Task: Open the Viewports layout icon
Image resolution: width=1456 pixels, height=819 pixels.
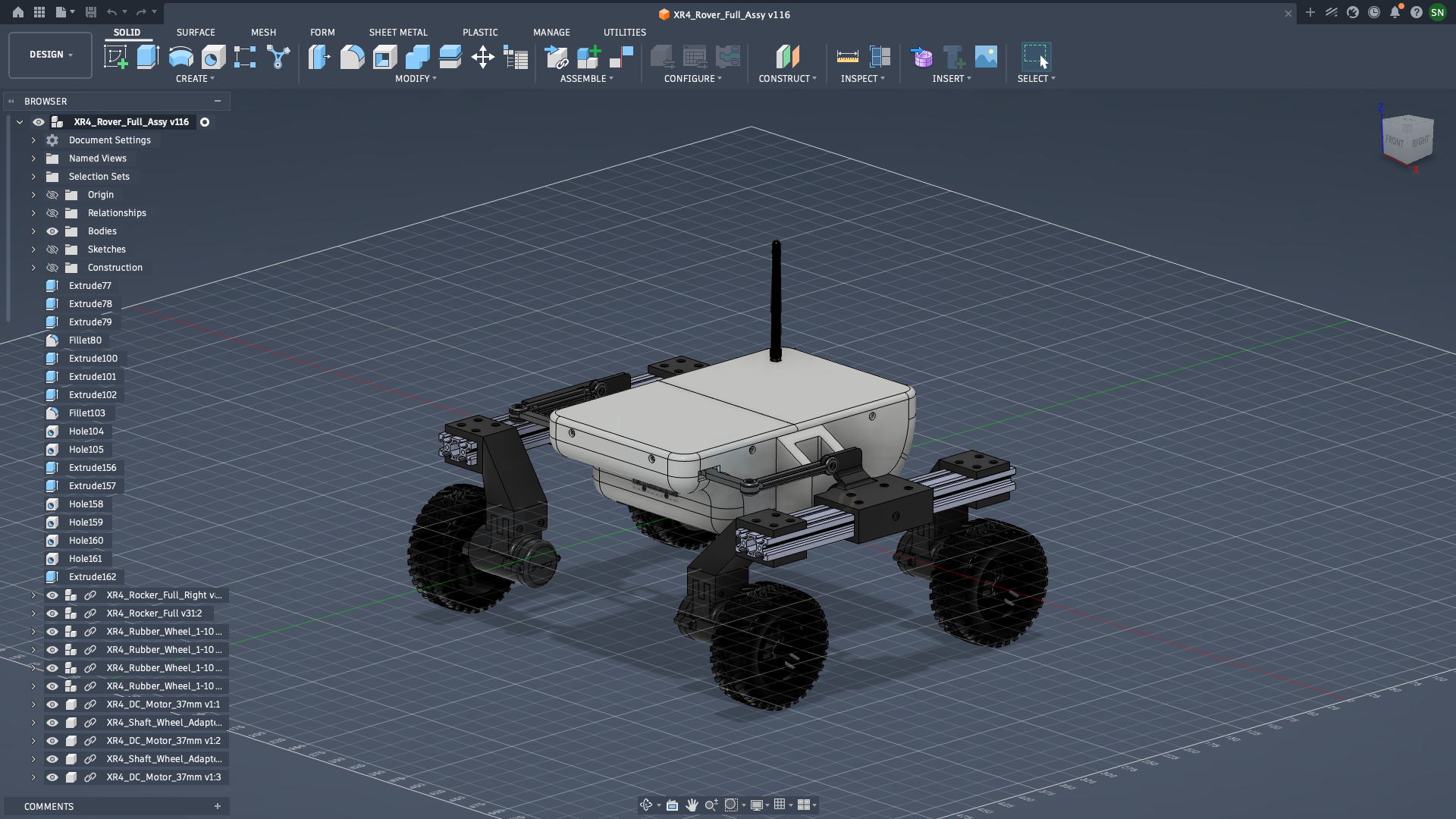Action: [x=804, y=805]
